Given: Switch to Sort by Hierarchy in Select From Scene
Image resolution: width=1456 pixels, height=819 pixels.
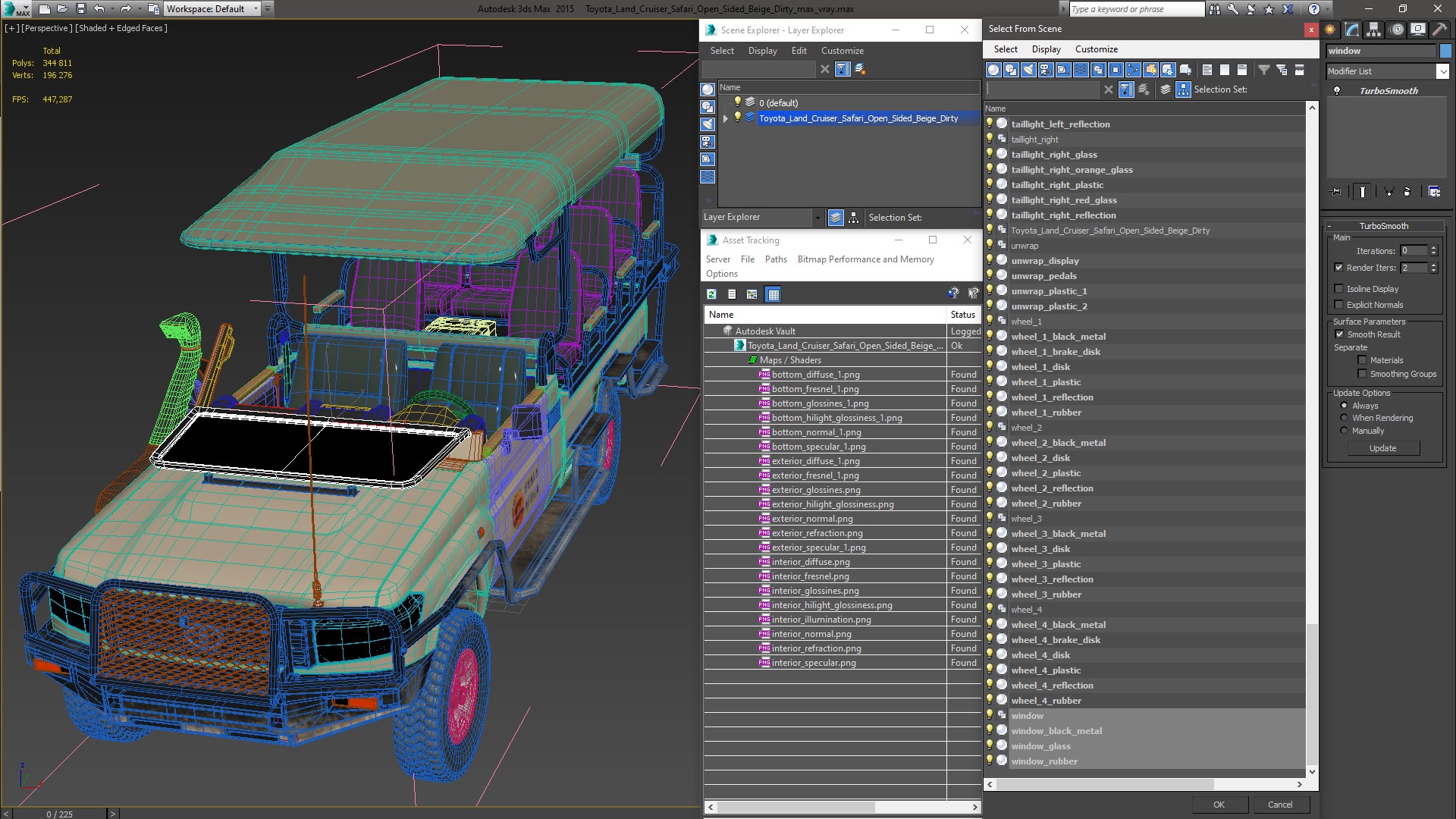Looking at the screenshot, I should coord(1183,89).
